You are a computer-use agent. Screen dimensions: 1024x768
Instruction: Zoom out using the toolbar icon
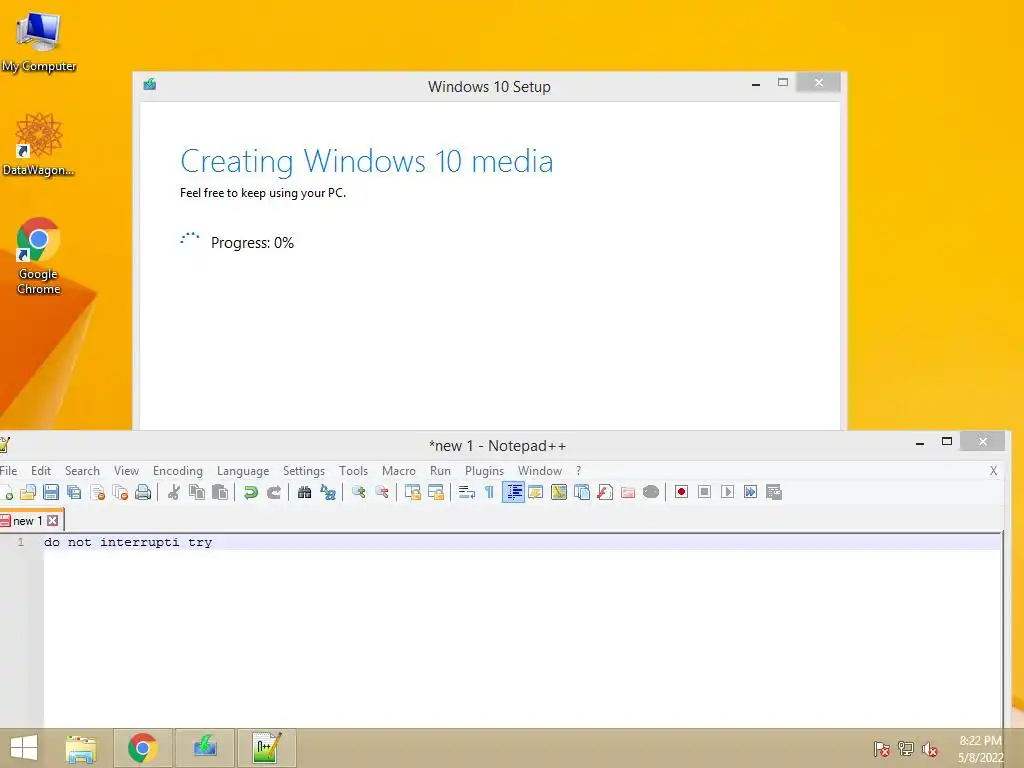(x=382, y=492)
